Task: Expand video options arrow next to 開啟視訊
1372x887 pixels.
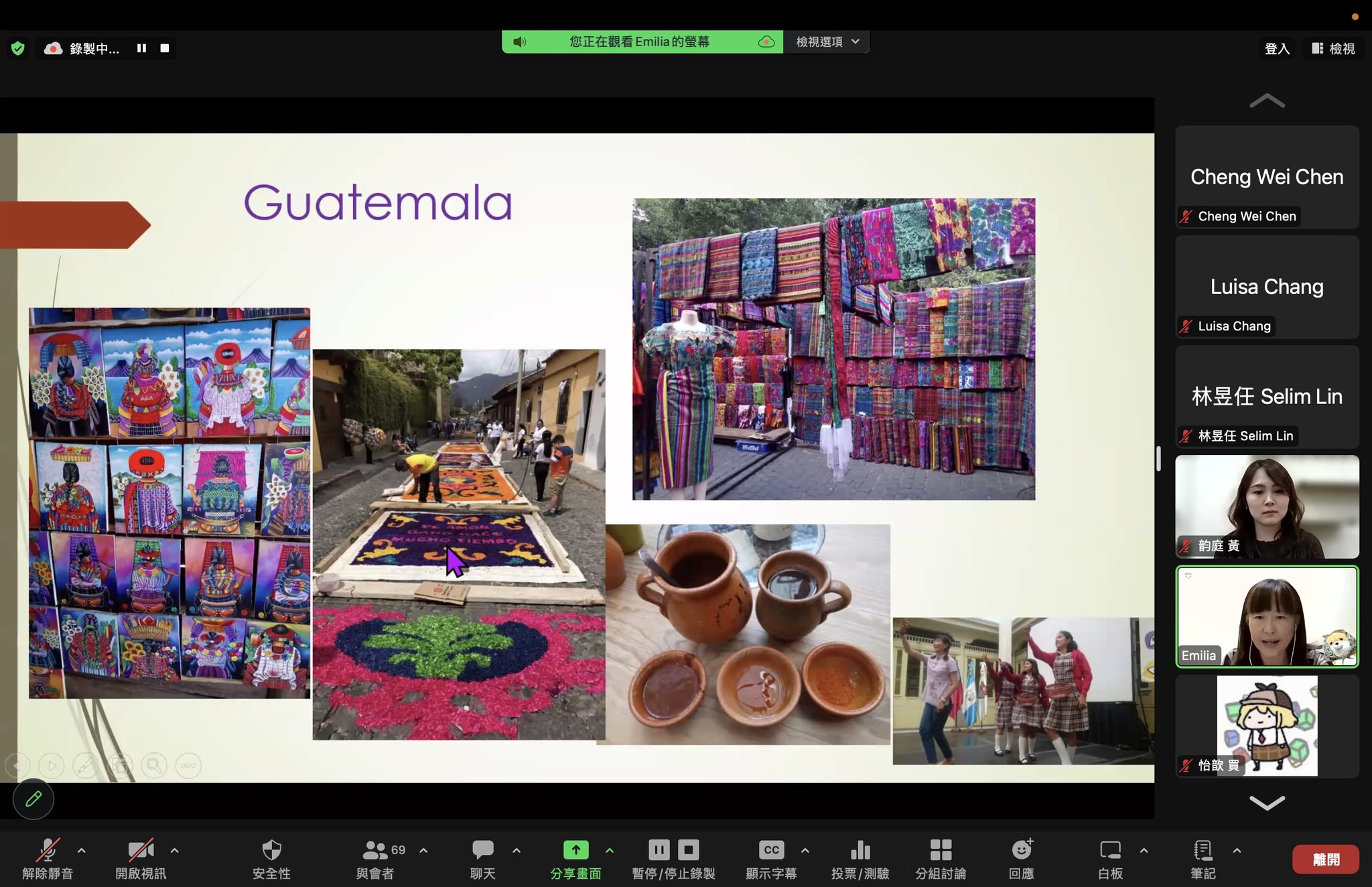Action: [x=175, y=850]
